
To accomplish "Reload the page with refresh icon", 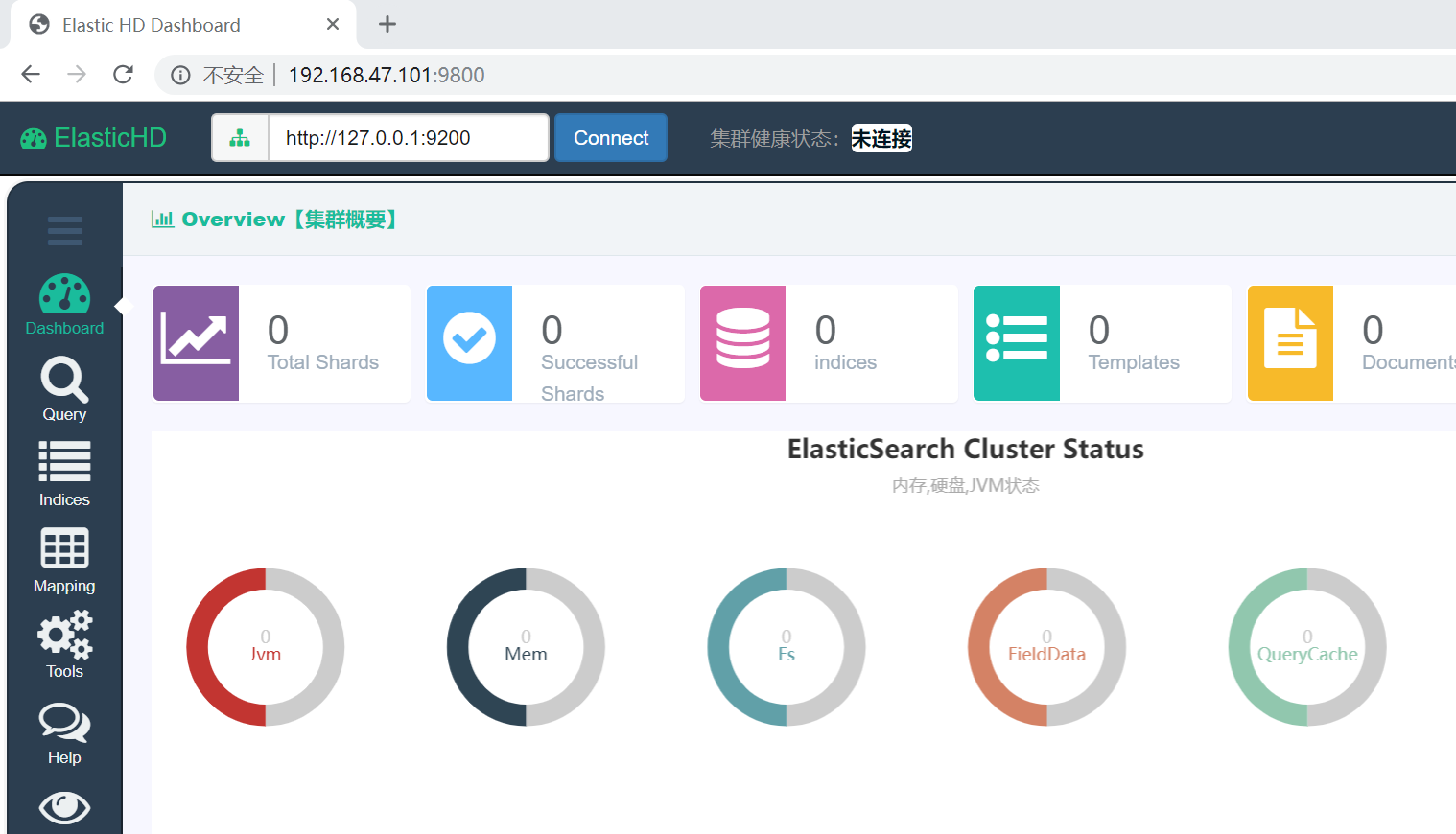I will point(123,75).
